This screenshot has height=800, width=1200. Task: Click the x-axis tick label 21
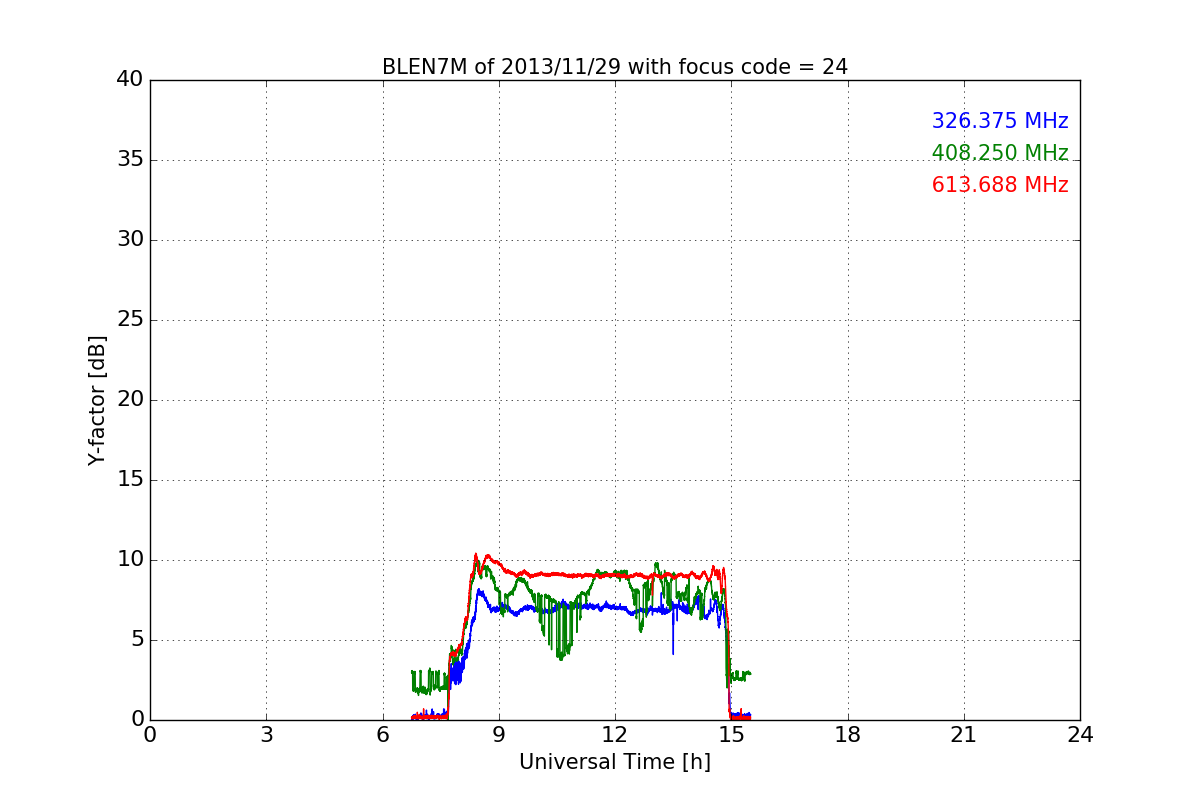tap(964, 735)
